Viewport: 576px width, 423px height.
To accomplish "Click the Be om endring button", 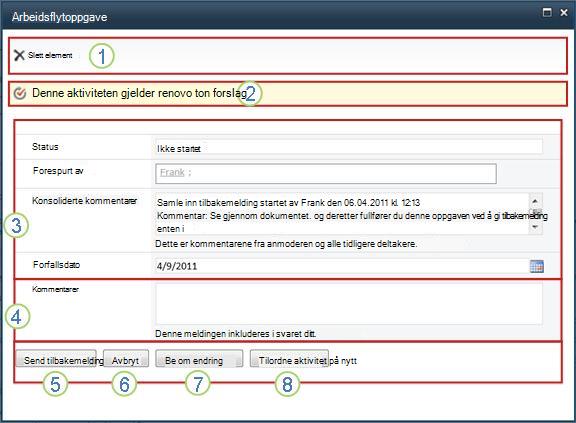I will click(199, 359).
